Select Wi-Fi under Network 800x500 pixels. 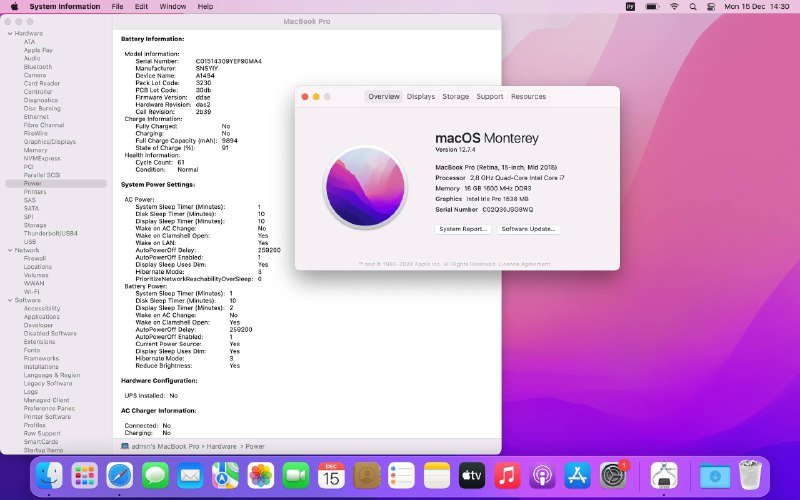(x=31, y=292)
